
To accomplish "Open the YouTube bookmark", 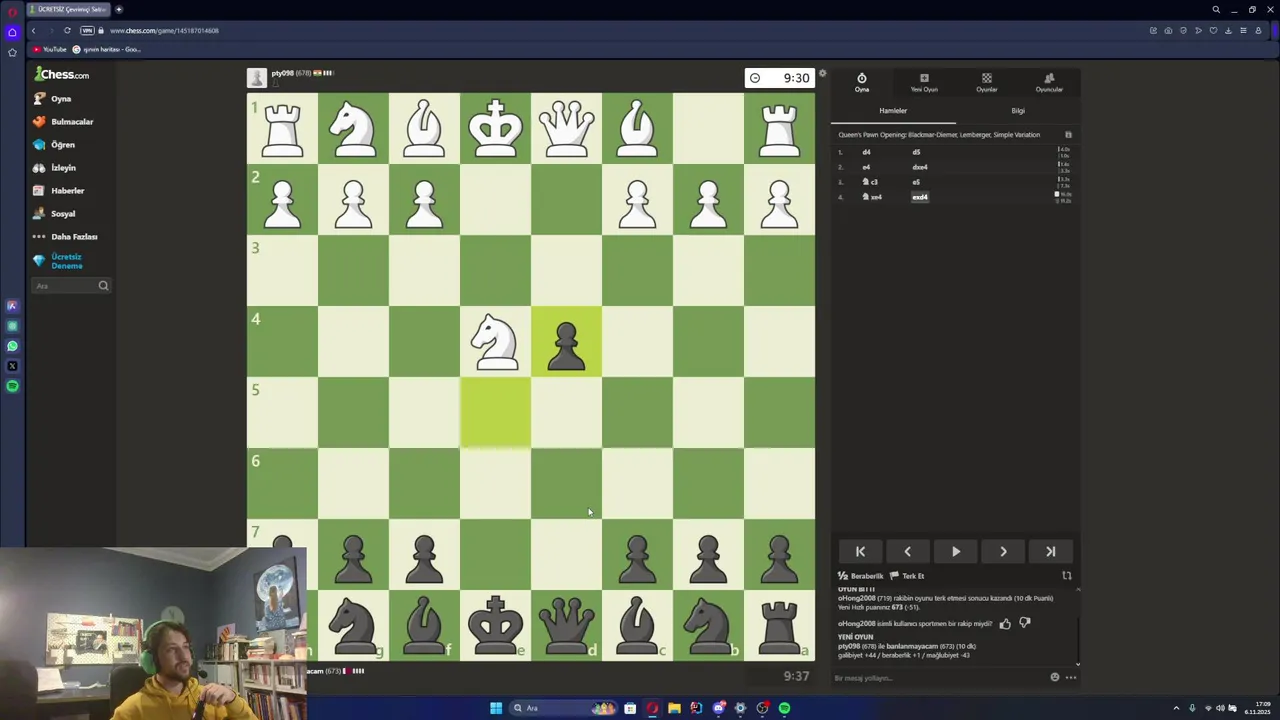I will (50, 49).
